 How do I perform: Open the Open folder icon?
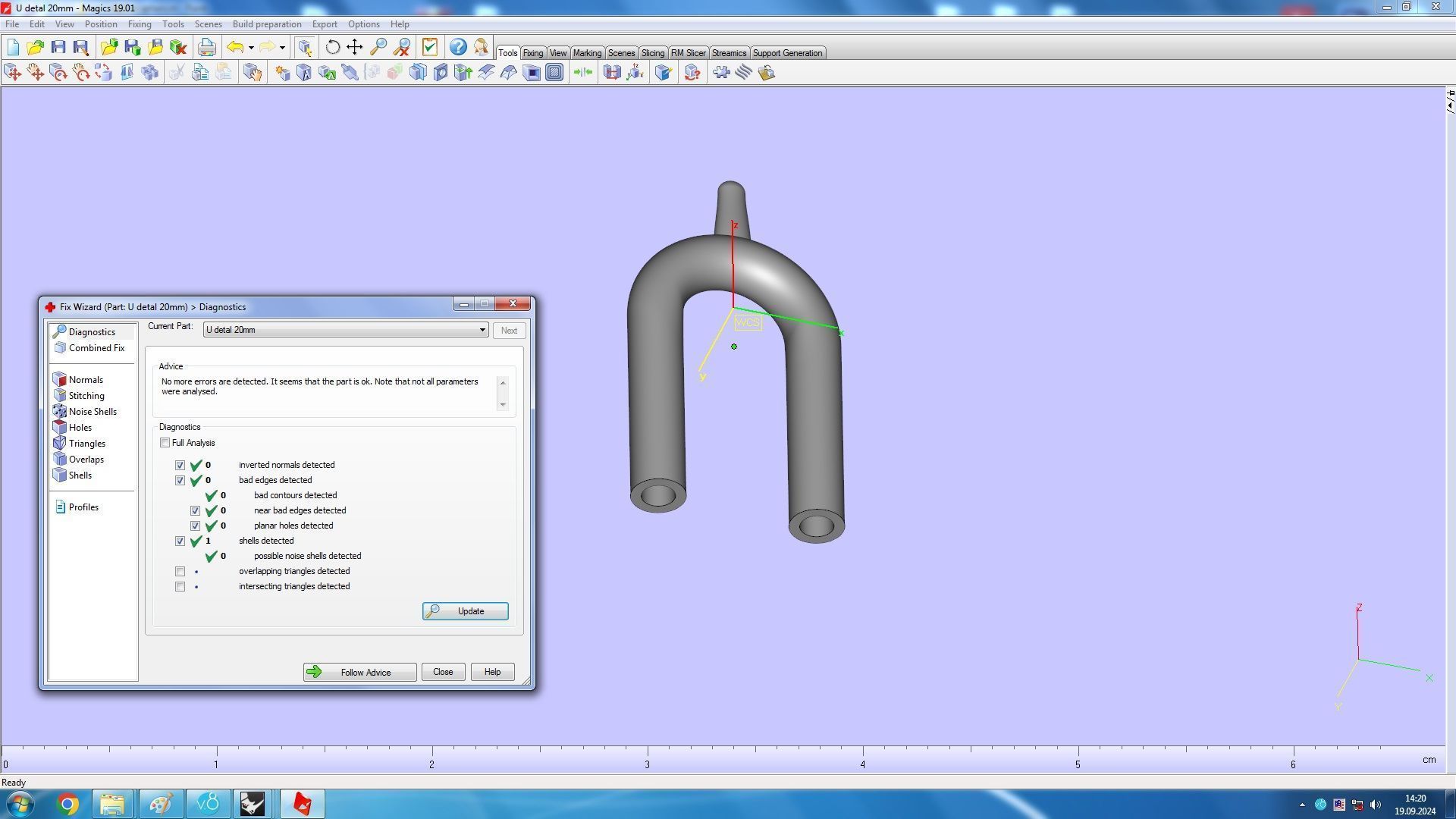pyautogui.click(x=36, y=48)
